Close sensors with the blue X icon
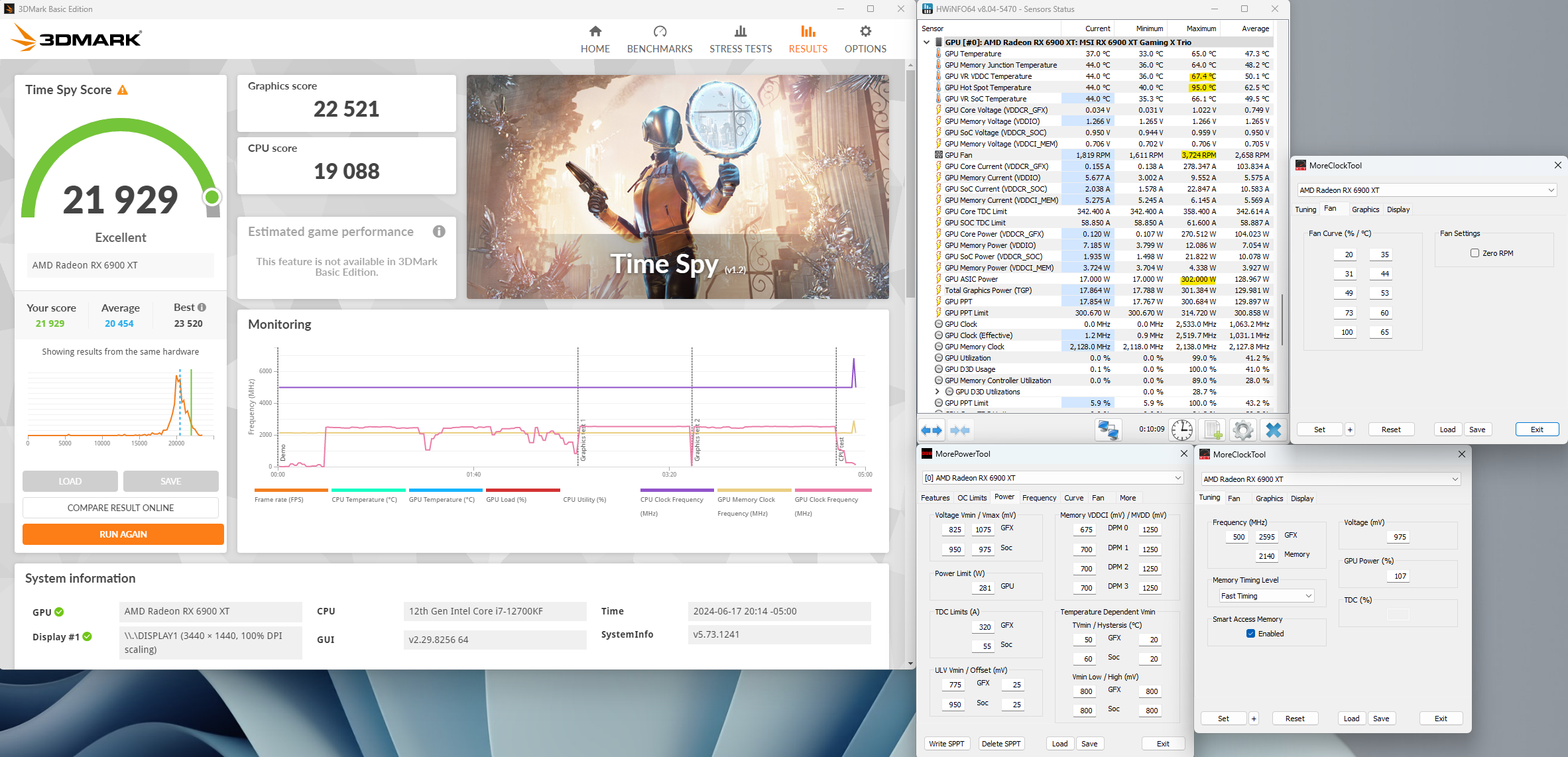The image size is (1568, 757). coord(1274,430)
